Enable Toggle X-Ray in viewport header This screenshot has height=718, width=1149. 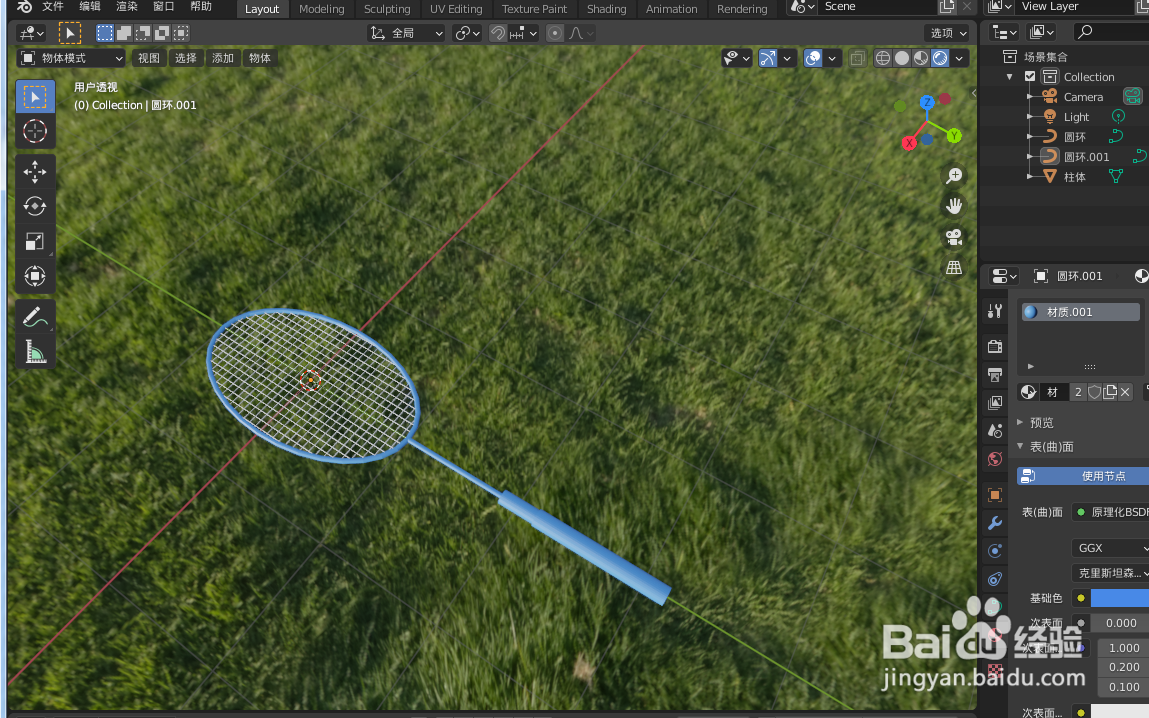pyautogui.click(x=857, y=57)
